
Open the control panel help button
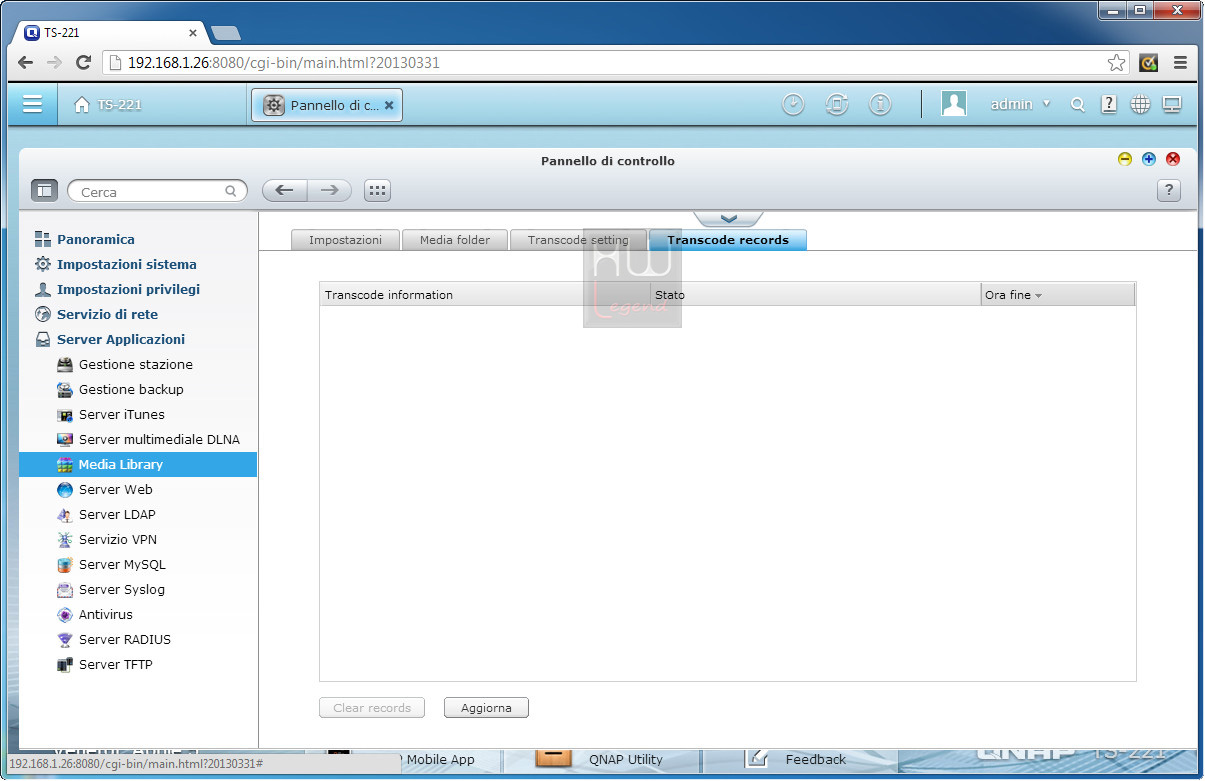tap(1168, 190)
